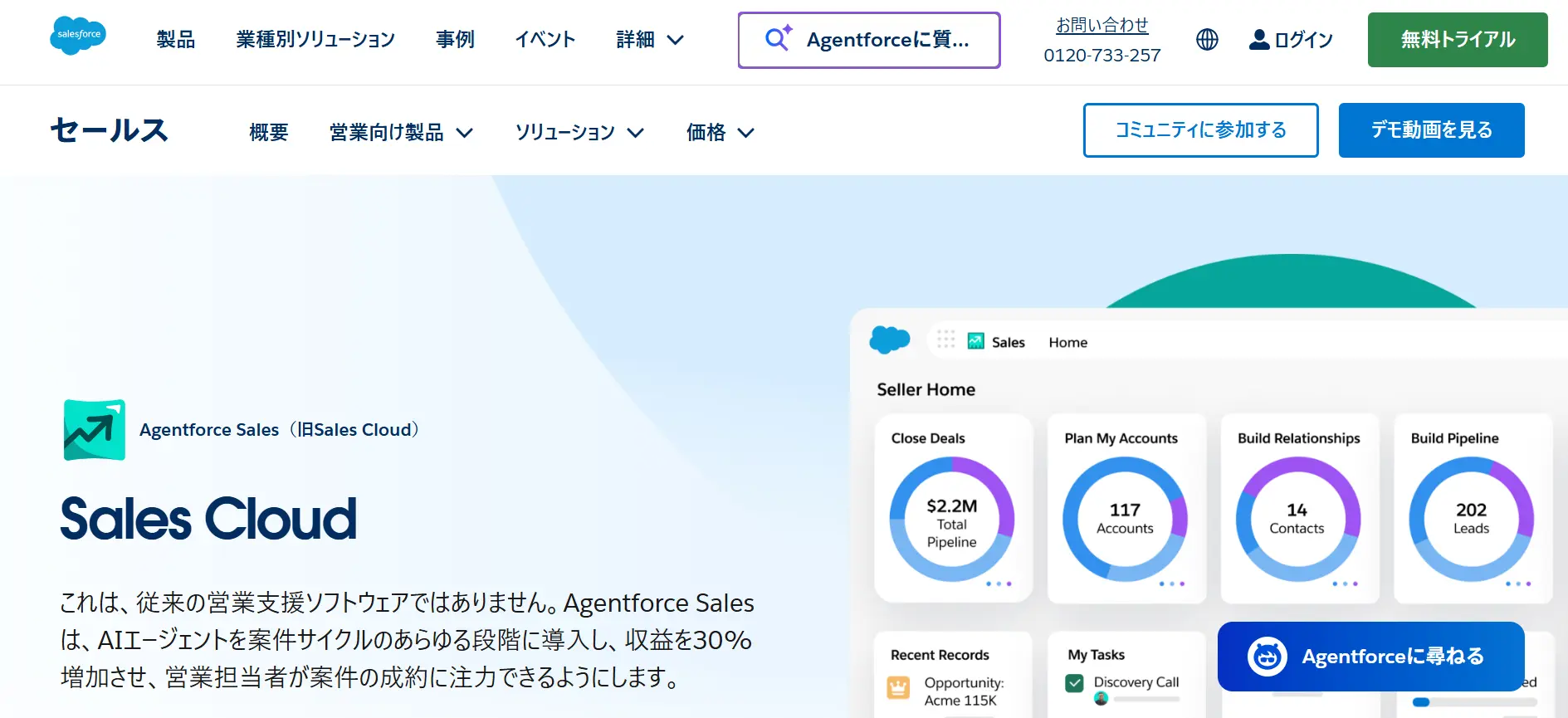Open the 製品 menu item
The height and width of the screenshot is (718, 1568).
pos(176,39)
